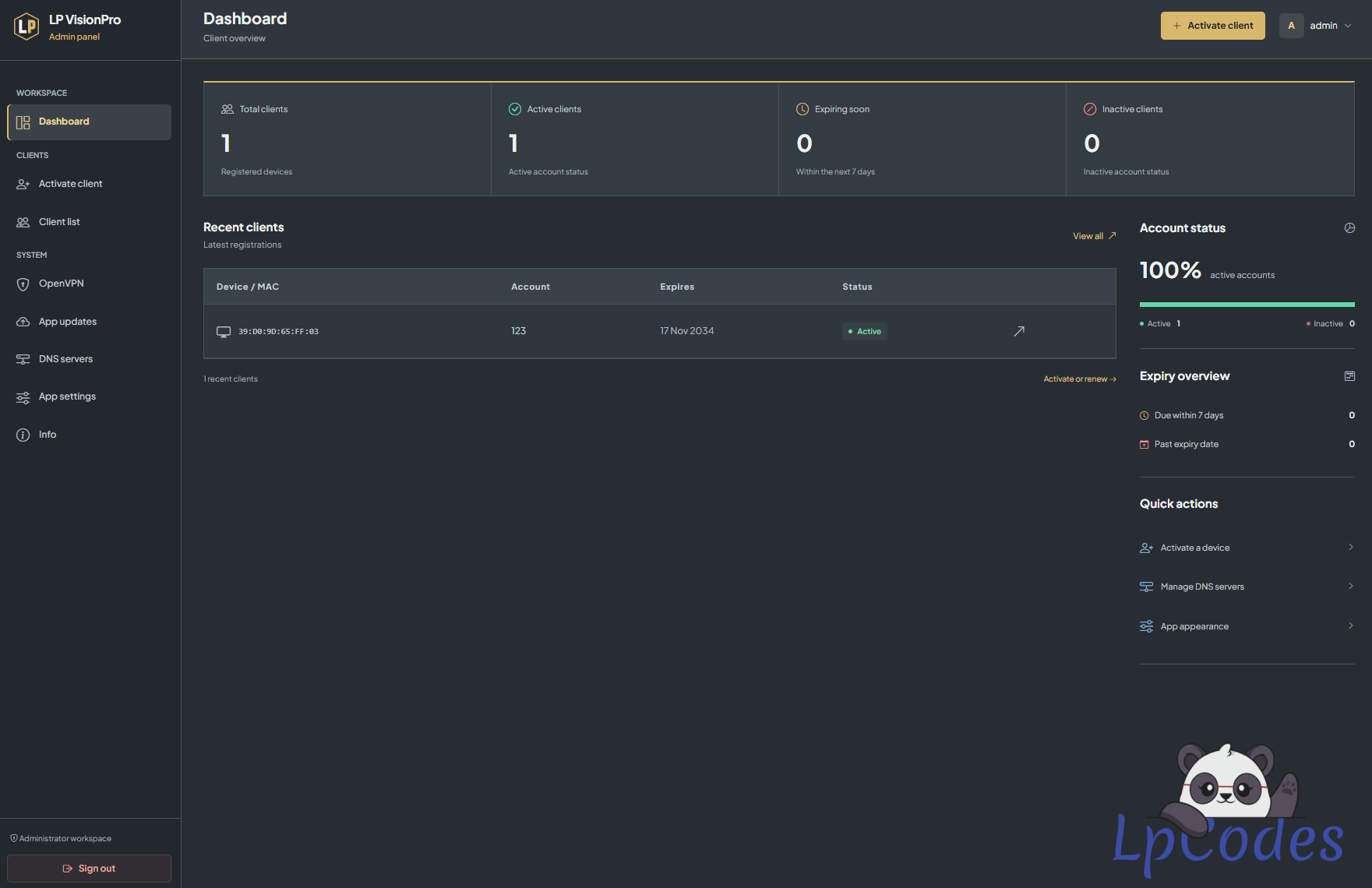Click the LP VisionPro logo icon
This screenshot has height=888, width=1372.
26,26
